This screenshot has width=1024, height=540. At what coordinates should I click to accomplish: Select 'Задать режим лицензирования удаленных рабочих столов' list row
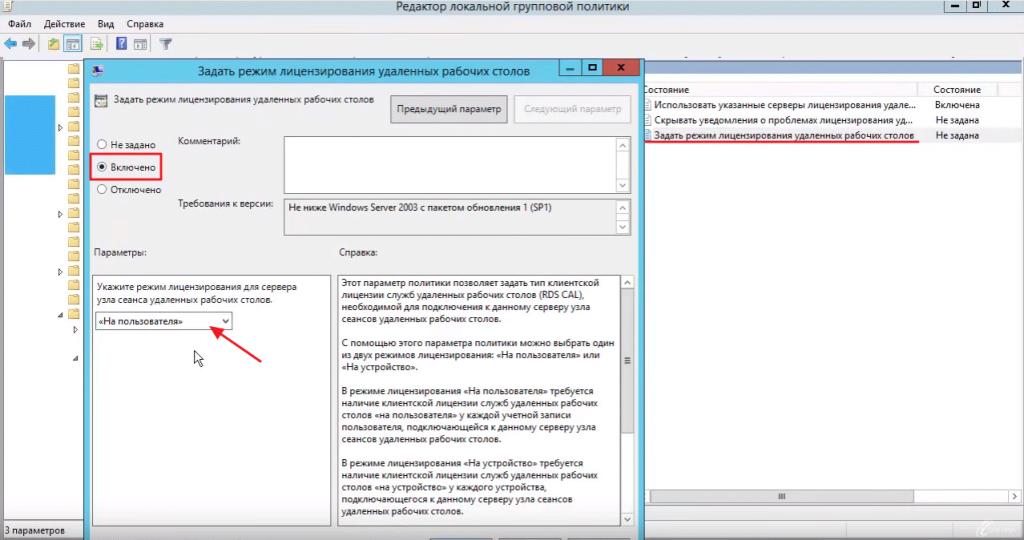[x=784, y=135]
